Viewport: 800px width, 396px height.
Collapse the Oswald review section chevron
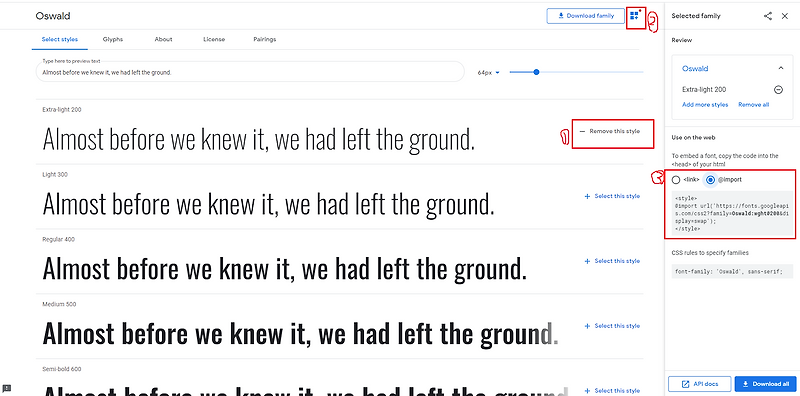point(781,68)
